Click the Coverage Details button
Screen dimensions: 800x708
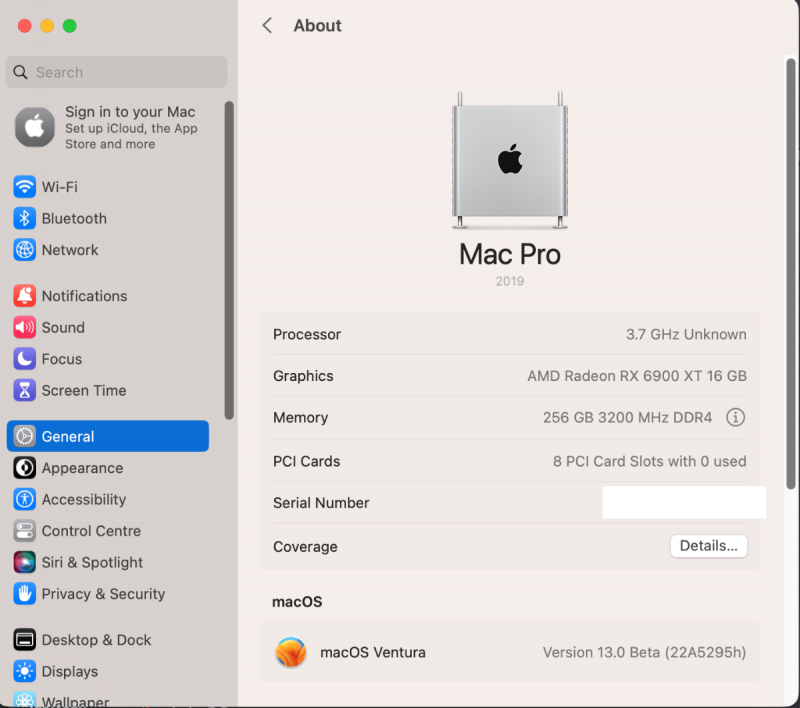click(x=708, y=546)
